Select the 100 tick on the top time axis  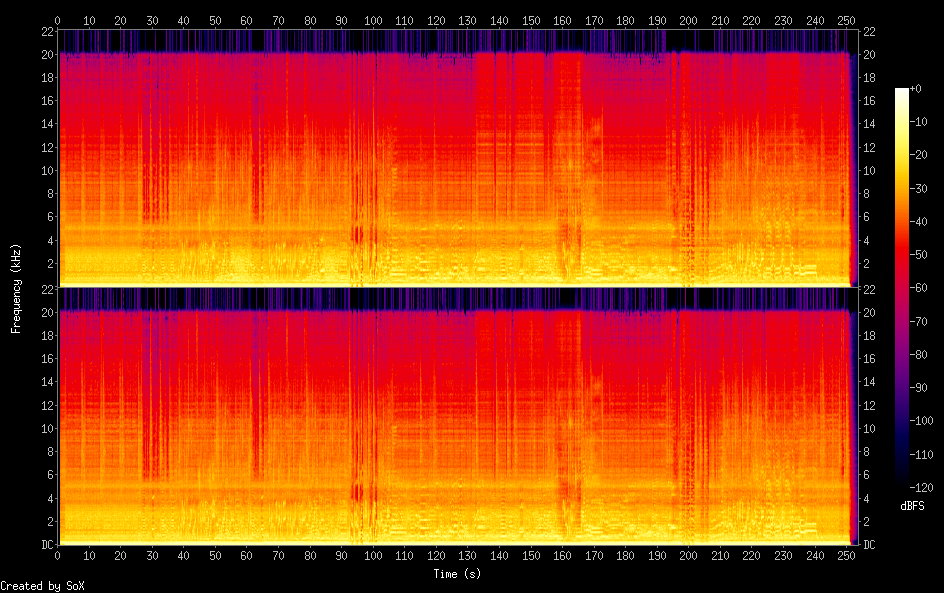pos(373,20)
